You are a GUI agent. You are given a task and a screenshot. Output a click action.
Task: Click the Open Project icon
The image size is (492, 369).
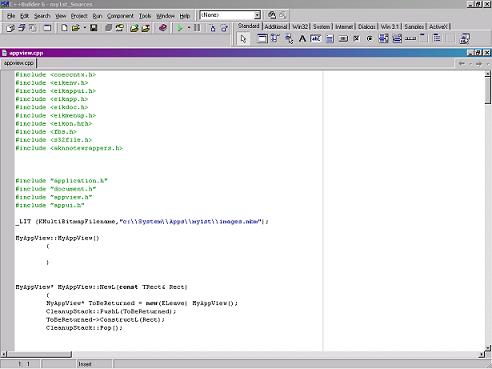pos(120,28)
